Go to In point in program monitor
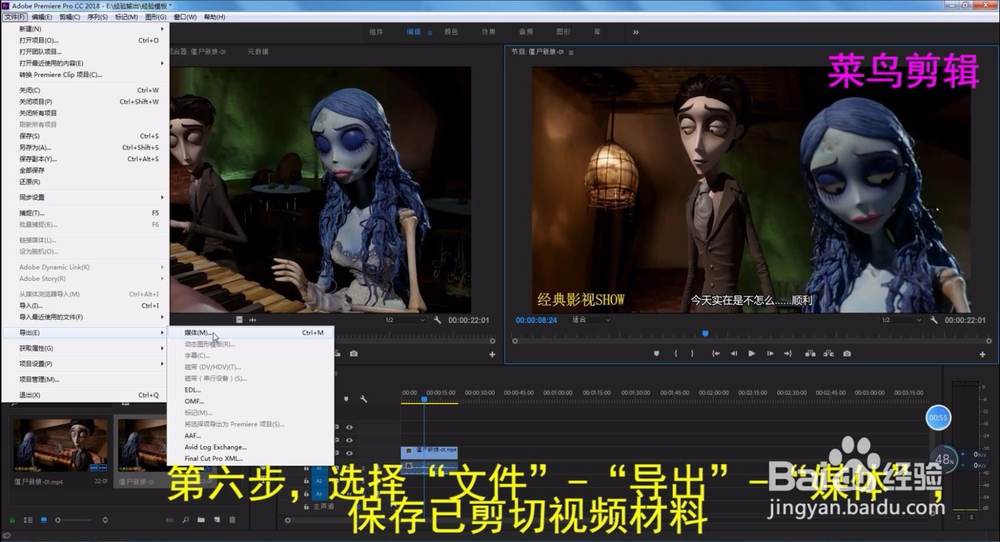Viewport: 1000px width, 542px height. click(x=716, y=353)
